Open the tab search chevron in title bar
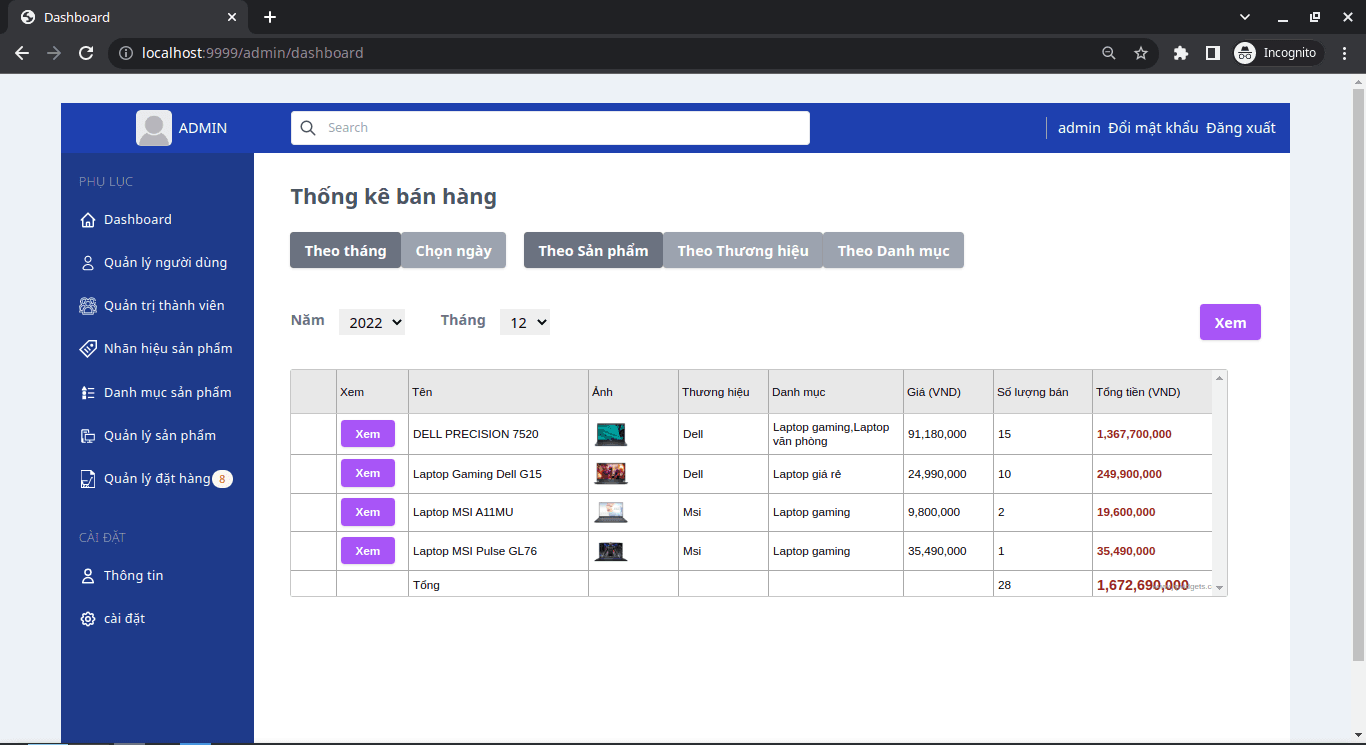The image size is (1366, 745). pyautogui.click(x=1245, y=17)
